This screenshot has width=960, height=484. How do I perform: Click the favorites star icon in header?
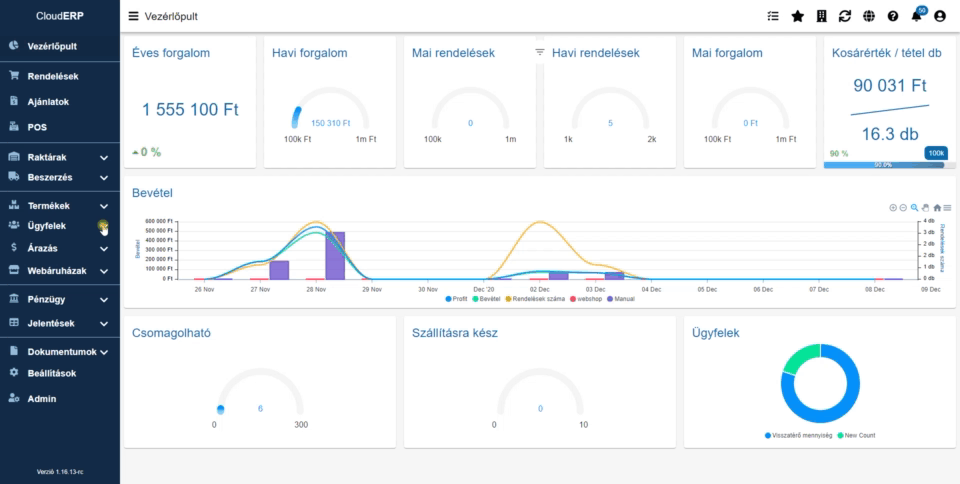point(797,16)
